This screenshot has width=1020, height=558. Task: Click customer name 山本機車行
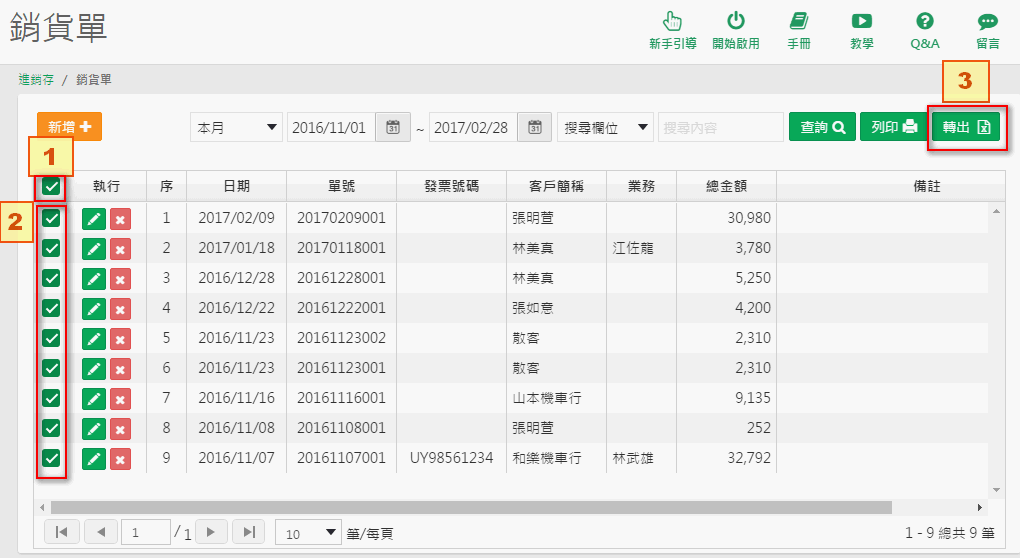click(x=546, y=398)
